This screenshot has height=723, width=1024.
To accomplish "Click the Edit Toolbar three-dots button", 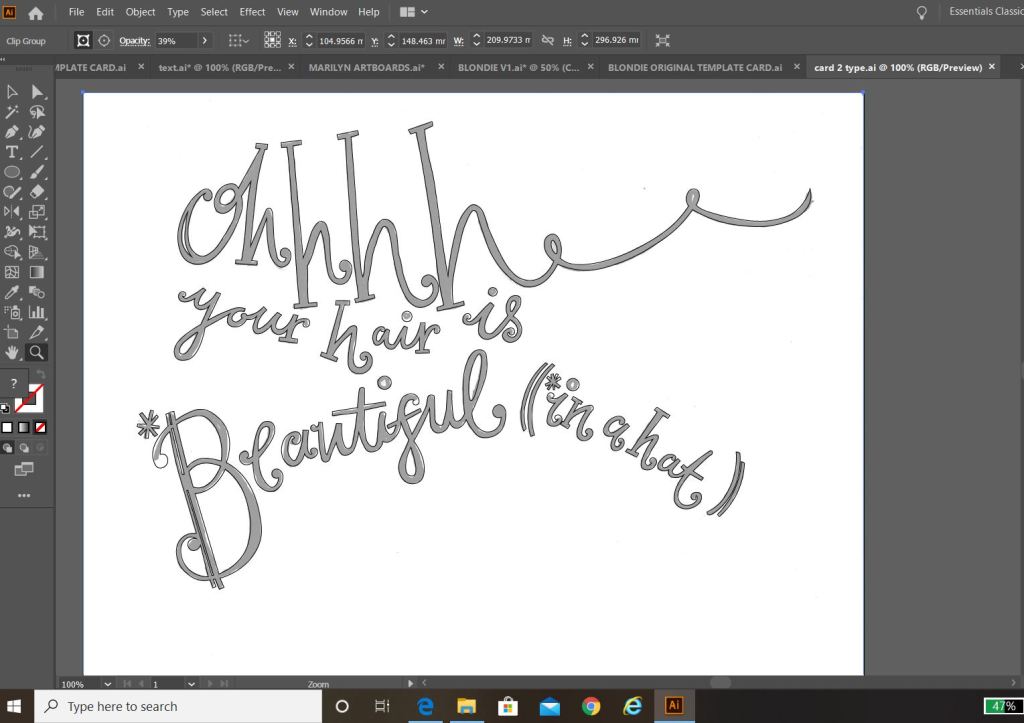I will [x=24, y=495].
